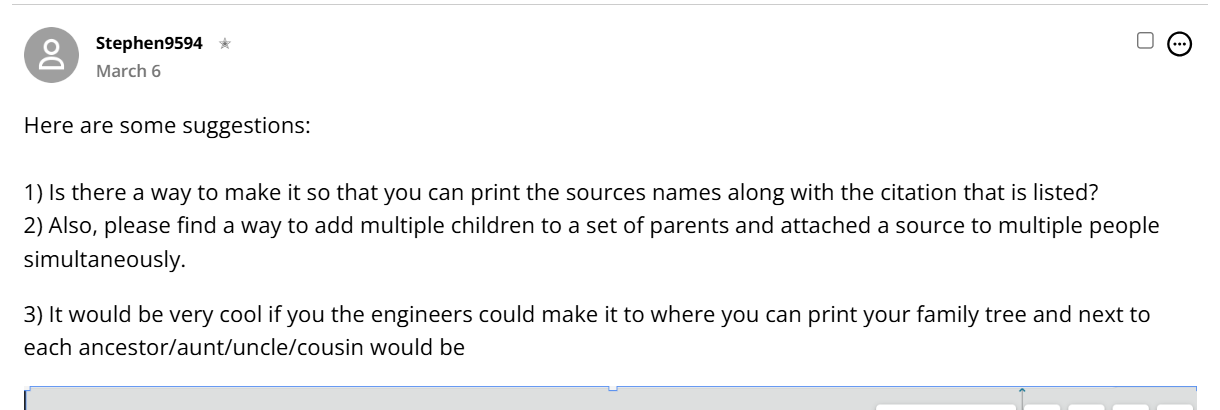Screen dimensions: 1220x410
Task: Click the third small square button in embedded image
Action: coord(1128,407)
